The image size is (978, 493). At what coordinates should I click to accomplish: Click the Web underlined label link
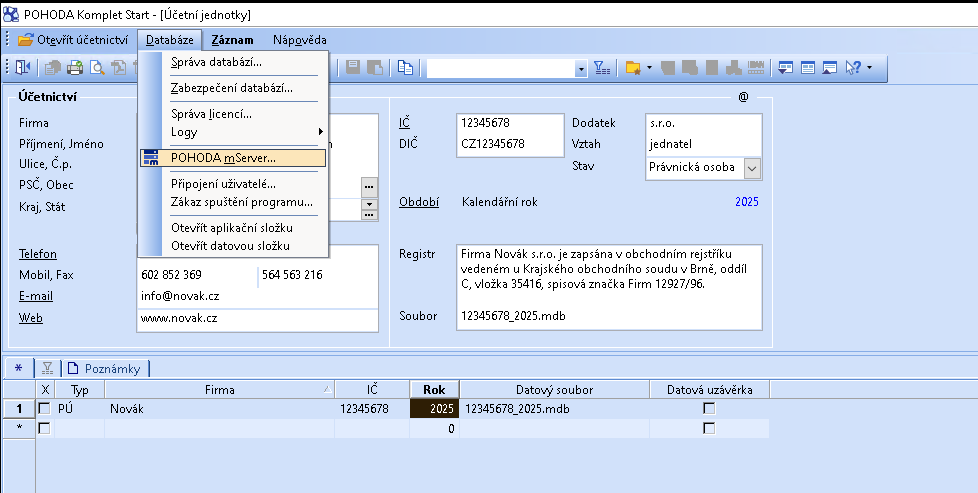click(x=31, y=318)
